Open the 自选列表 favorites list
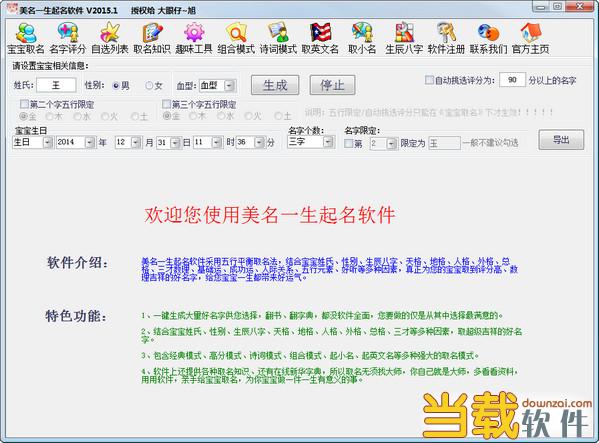 pyautogui.click(x=110, y=38)
